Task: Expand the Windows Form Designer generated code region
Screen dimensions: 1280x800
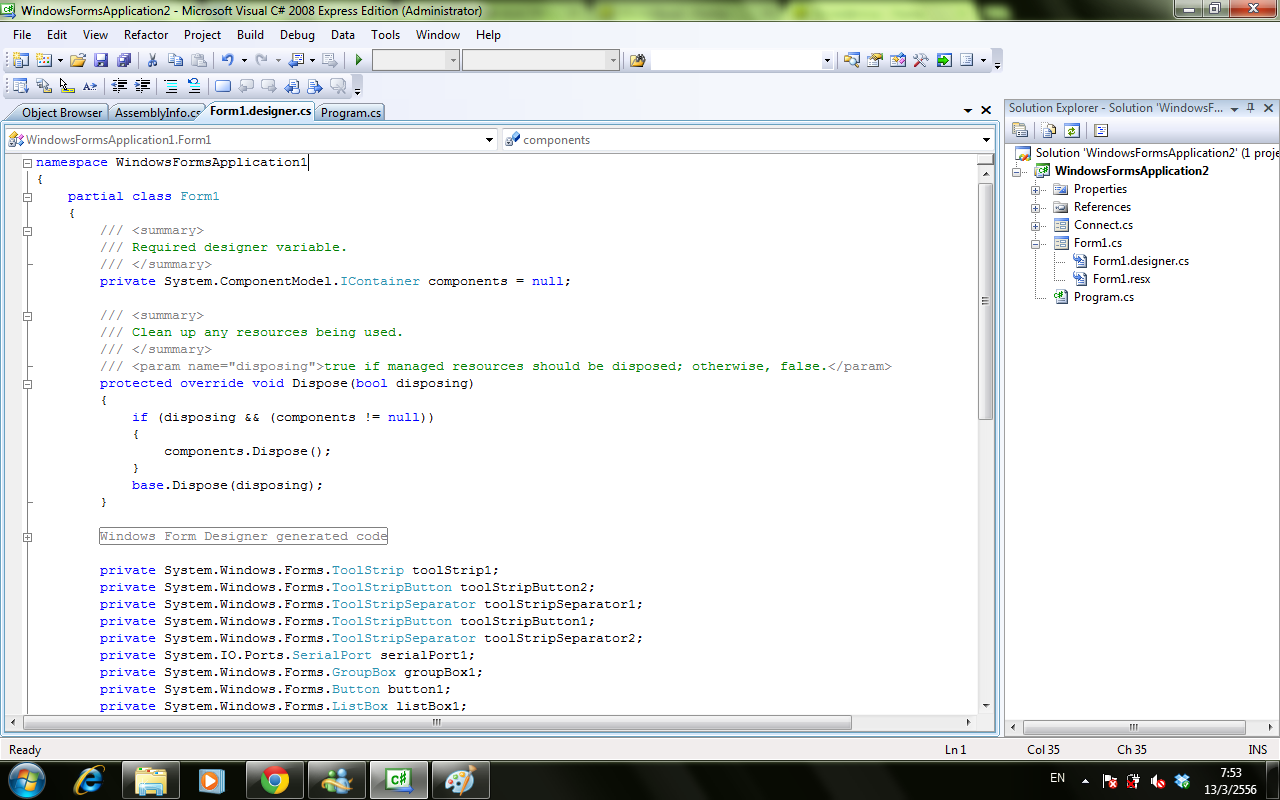Action: coord(28,537)
